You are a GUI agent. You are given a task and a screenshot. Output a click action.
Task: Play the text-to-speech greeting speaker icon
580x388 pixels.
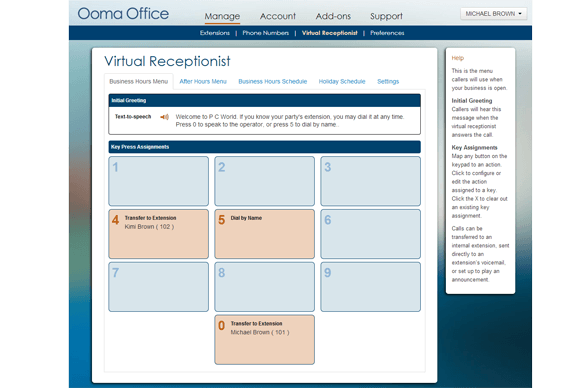point(165,117)
